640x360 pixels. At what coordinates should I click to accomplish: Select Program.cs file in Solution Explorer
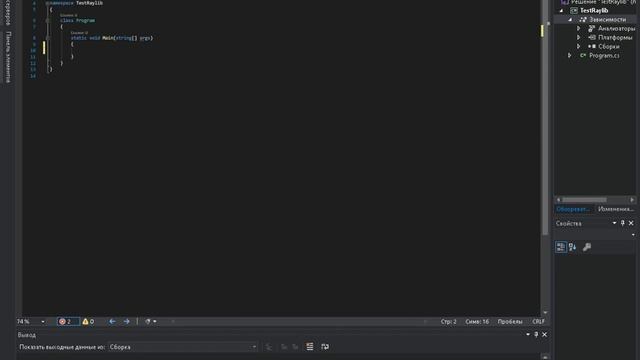point(604,56)
